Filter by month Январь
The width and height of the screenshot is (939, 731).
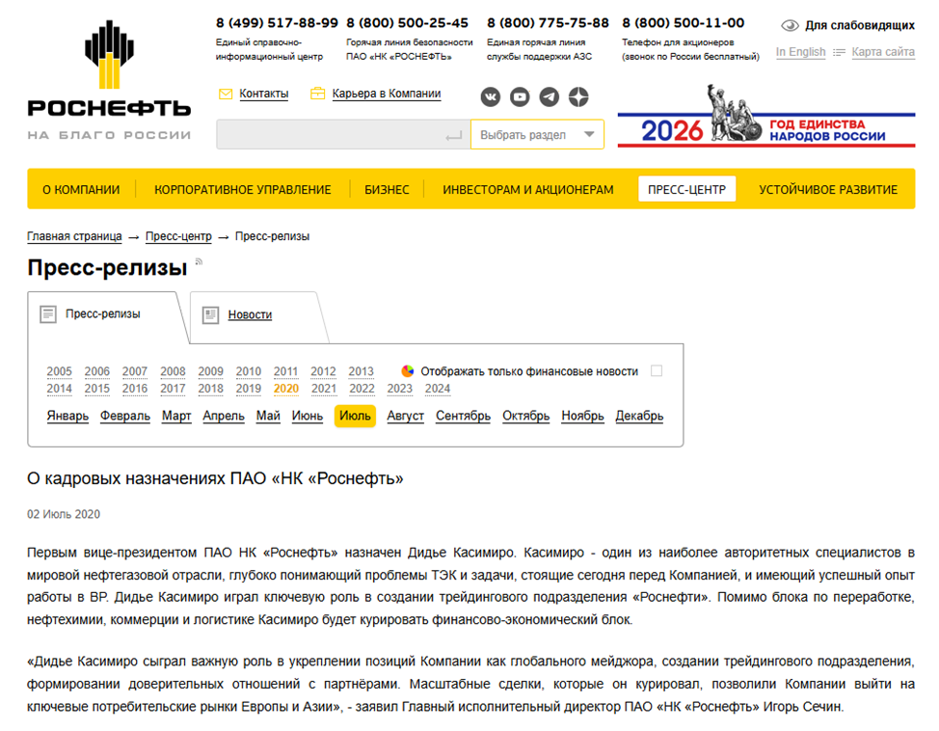pos(68,416)
